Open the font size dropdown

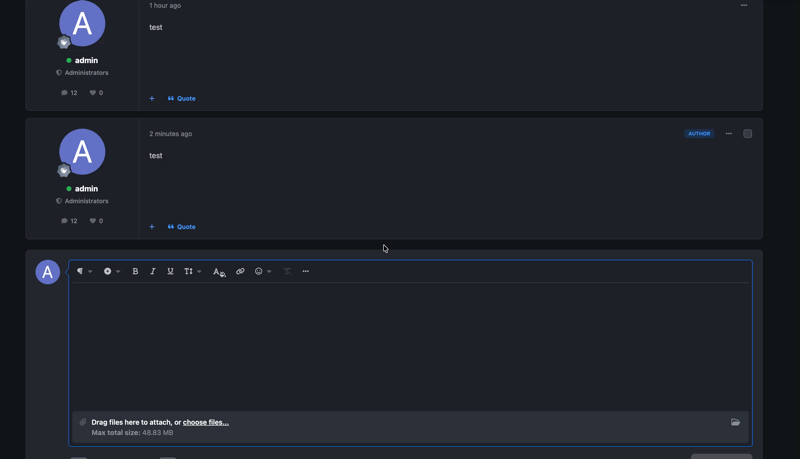point(192,271)
